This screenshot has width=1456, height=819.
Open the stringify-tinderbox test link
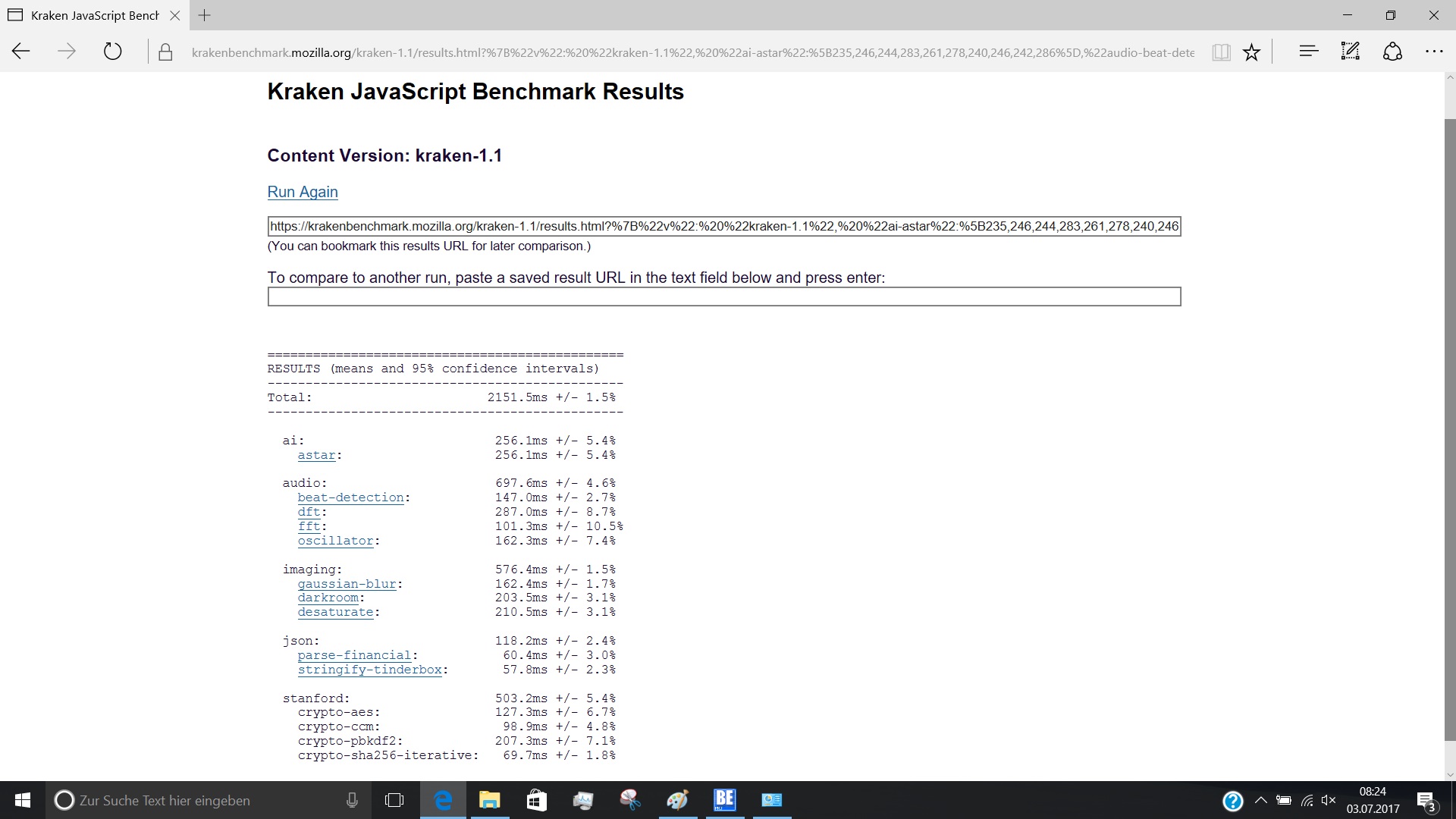(369, 670)
